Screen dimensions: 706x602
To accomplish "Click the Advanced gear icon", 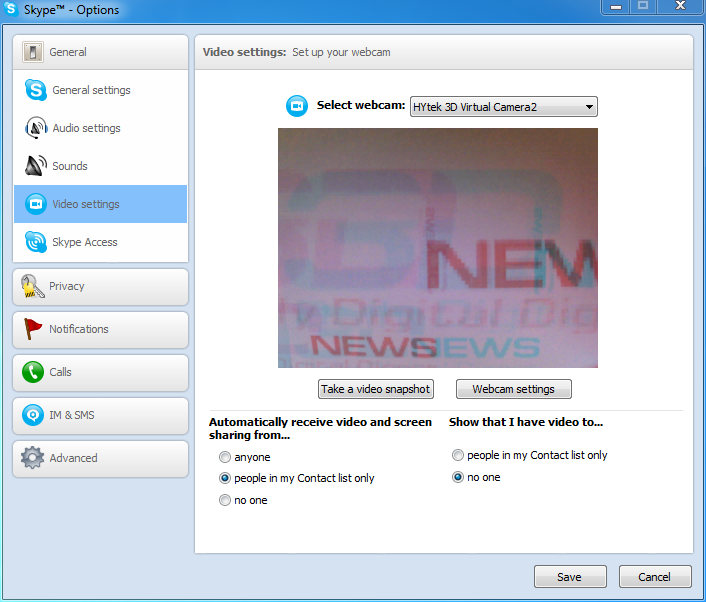I will pos(32,458).
